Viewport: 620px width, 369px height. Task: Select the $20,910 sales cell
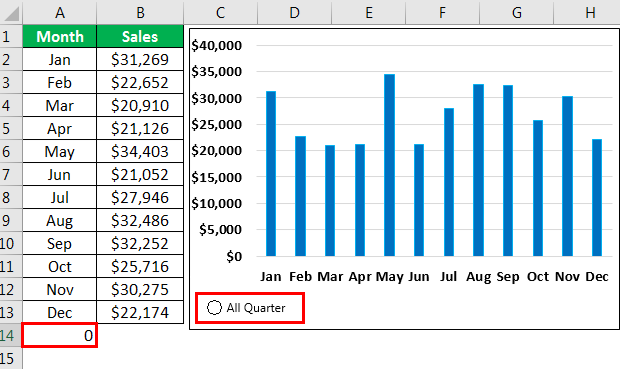tap(140, 105)
